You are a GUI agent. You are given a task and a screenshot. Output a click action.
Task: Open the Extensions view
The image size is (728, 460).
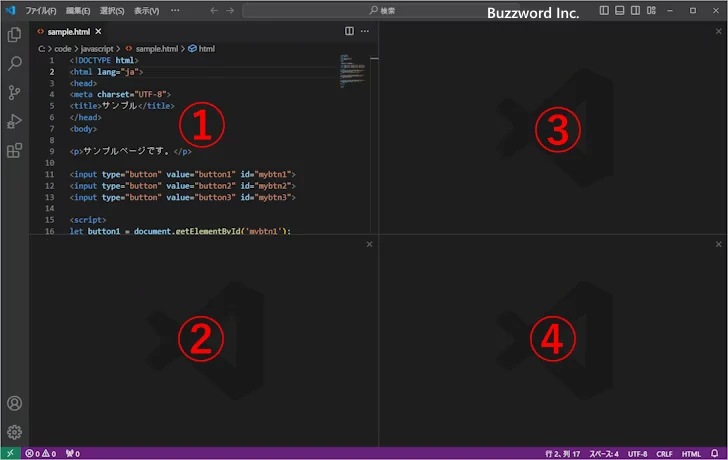click(x=14, y=151)
